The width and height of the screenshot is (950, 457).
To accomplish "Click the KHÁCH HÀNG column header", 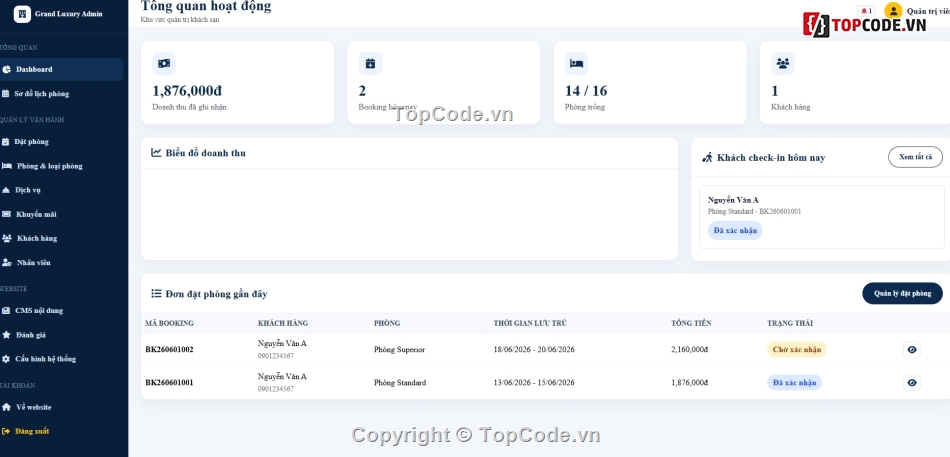I will tap(283, 323).
